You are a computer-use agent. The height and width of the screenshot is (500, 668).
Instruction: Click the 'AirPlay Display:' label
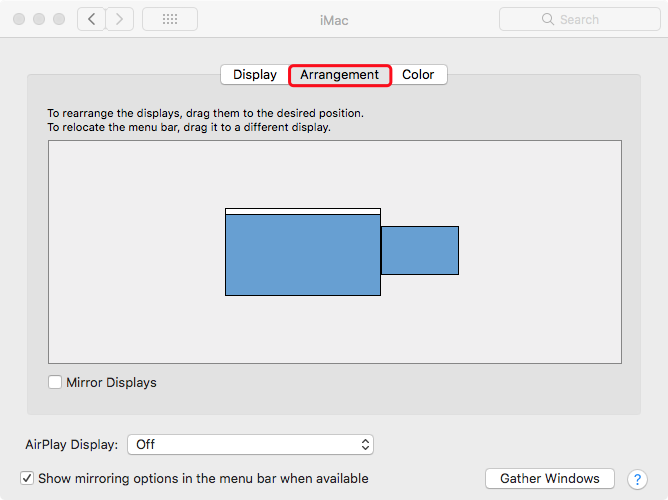(72, 445)
